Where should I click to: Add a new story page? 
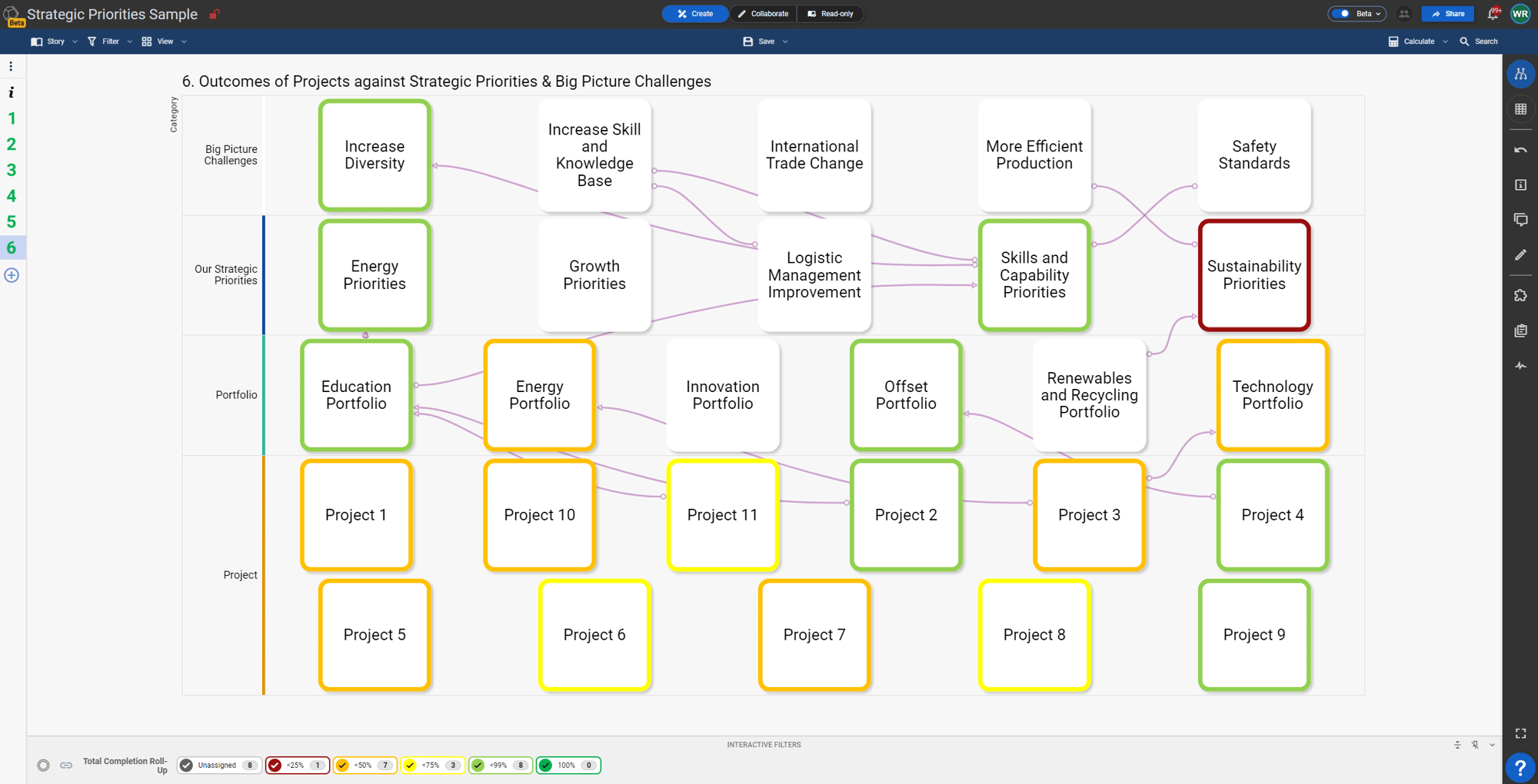click(12, 275)
